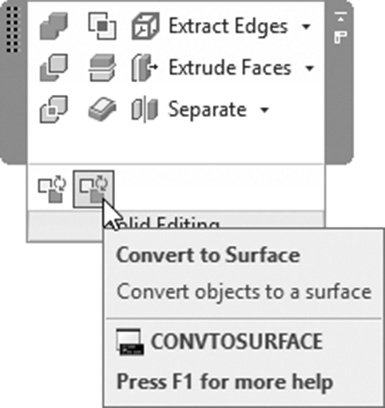Click the Solid Union icon
The width and height of the screenshot is (385, 408).
pyautogui.click(x=54, y=26)
